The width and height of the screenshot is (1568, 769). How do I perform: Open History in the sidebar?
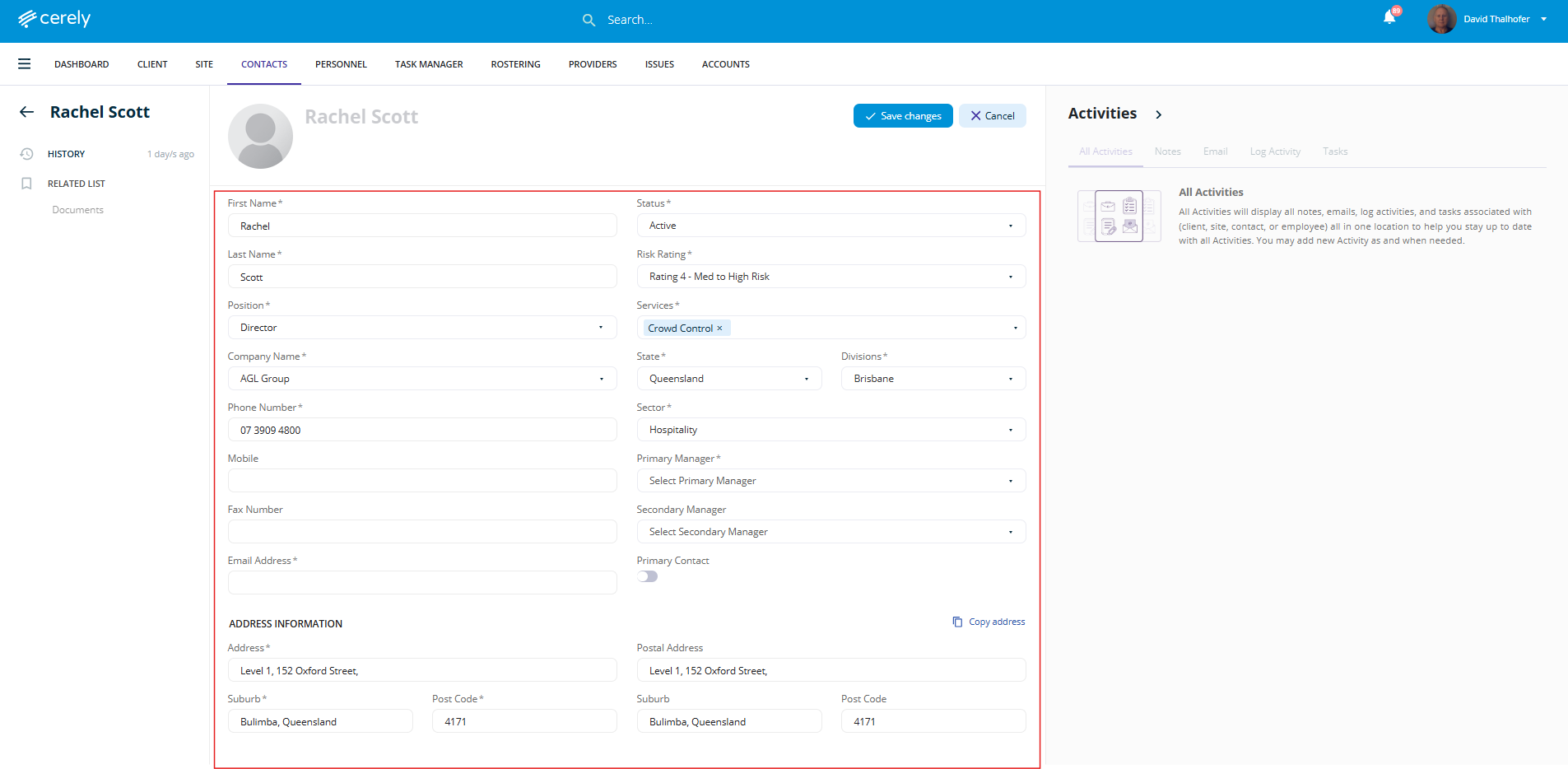pyautogui.click(x=67, y=154)
